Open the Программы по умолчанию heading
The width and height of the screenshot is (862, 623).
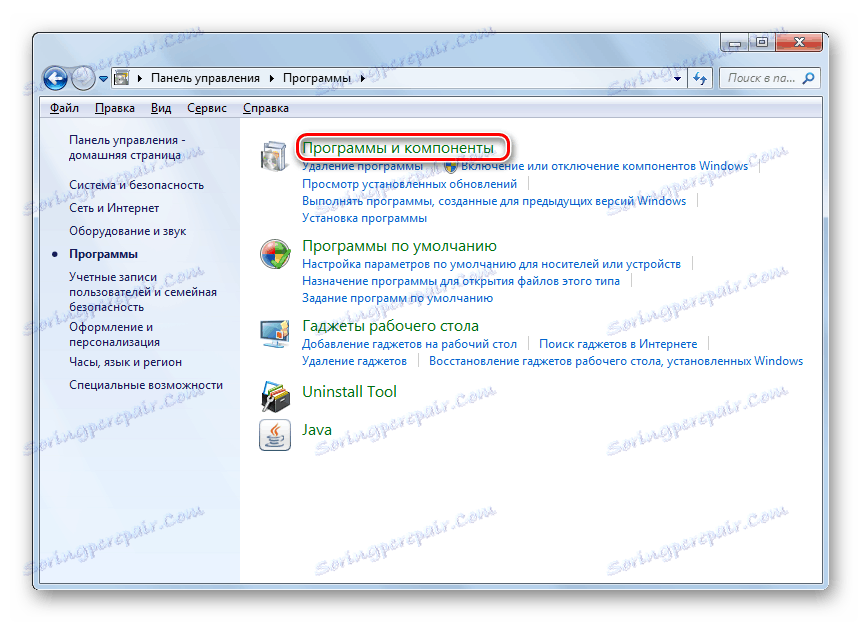coord(399,246)
